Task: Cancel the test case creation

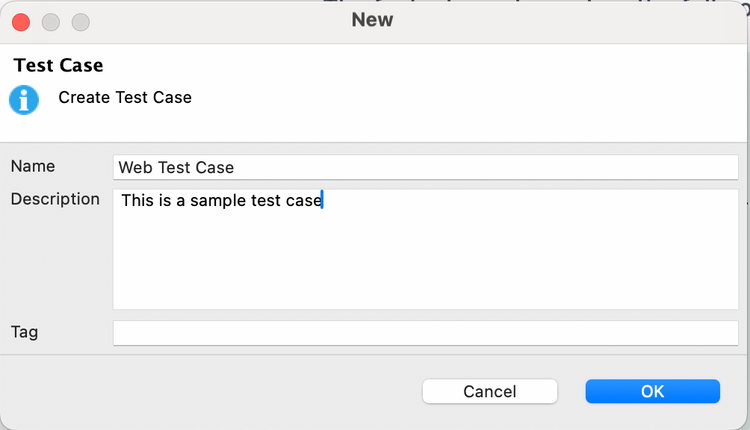Action: click(x=489, y=391)
